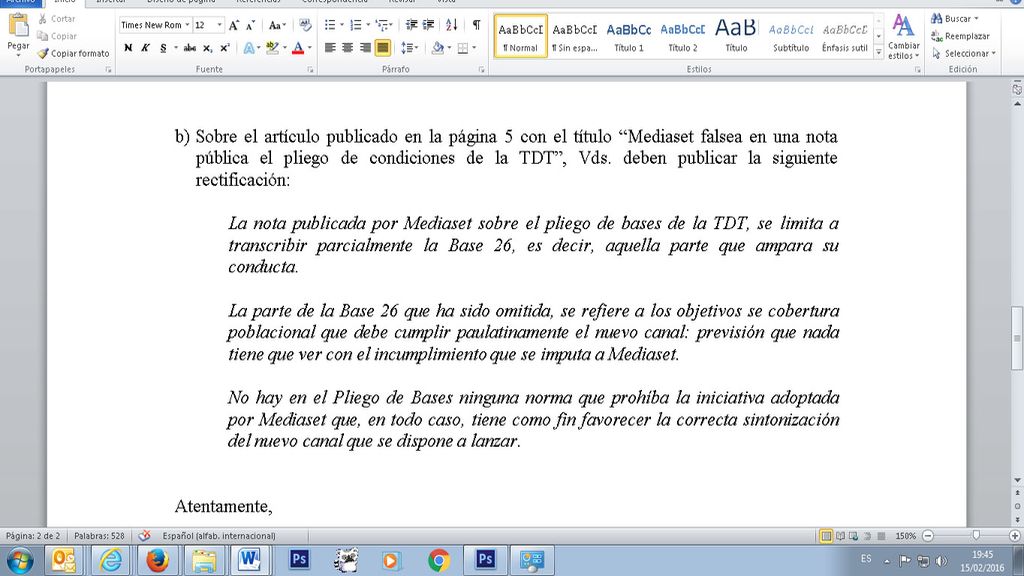
Task: Apply the Subtítulo style
Action: click(791, 37)
